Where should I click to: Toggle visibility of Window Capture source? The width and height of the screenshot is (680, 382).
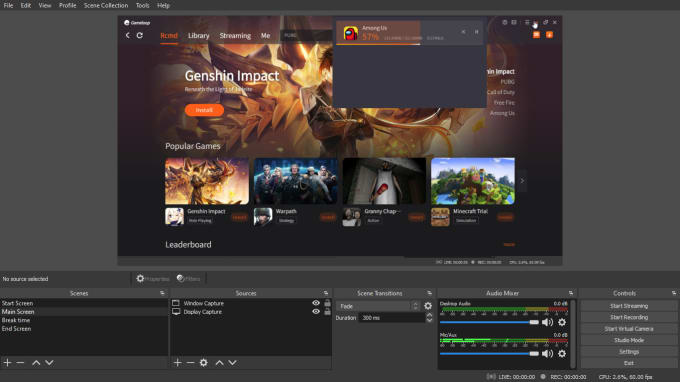[x=316, y=303]
